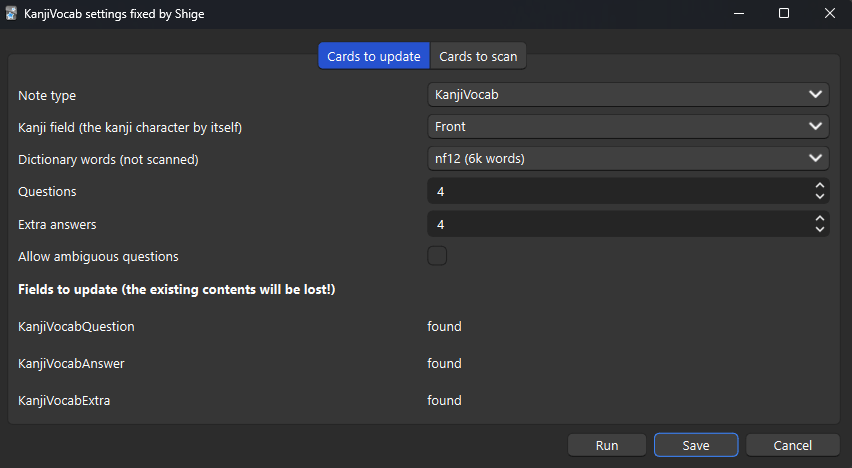This screenshot has width=852, height=468.
Task: Decrease the Questions value with down arrow
Action: click(x=820, y=197)
